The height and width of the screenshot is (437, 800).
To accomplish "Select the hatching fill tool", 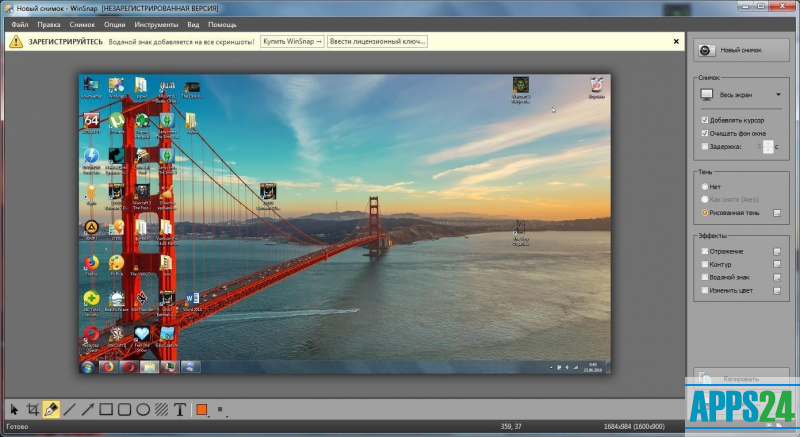I will (161, 409).
